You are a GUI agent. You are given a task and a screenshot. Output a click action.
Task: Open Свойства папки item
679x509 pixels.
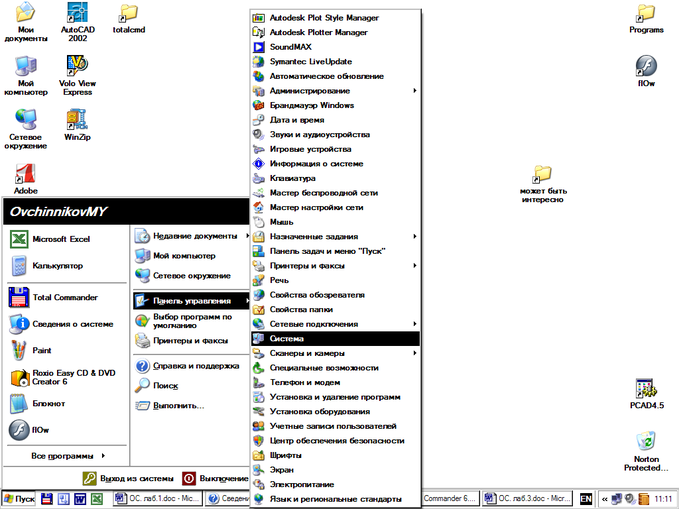pyautogui.click(x=336, y=309)
